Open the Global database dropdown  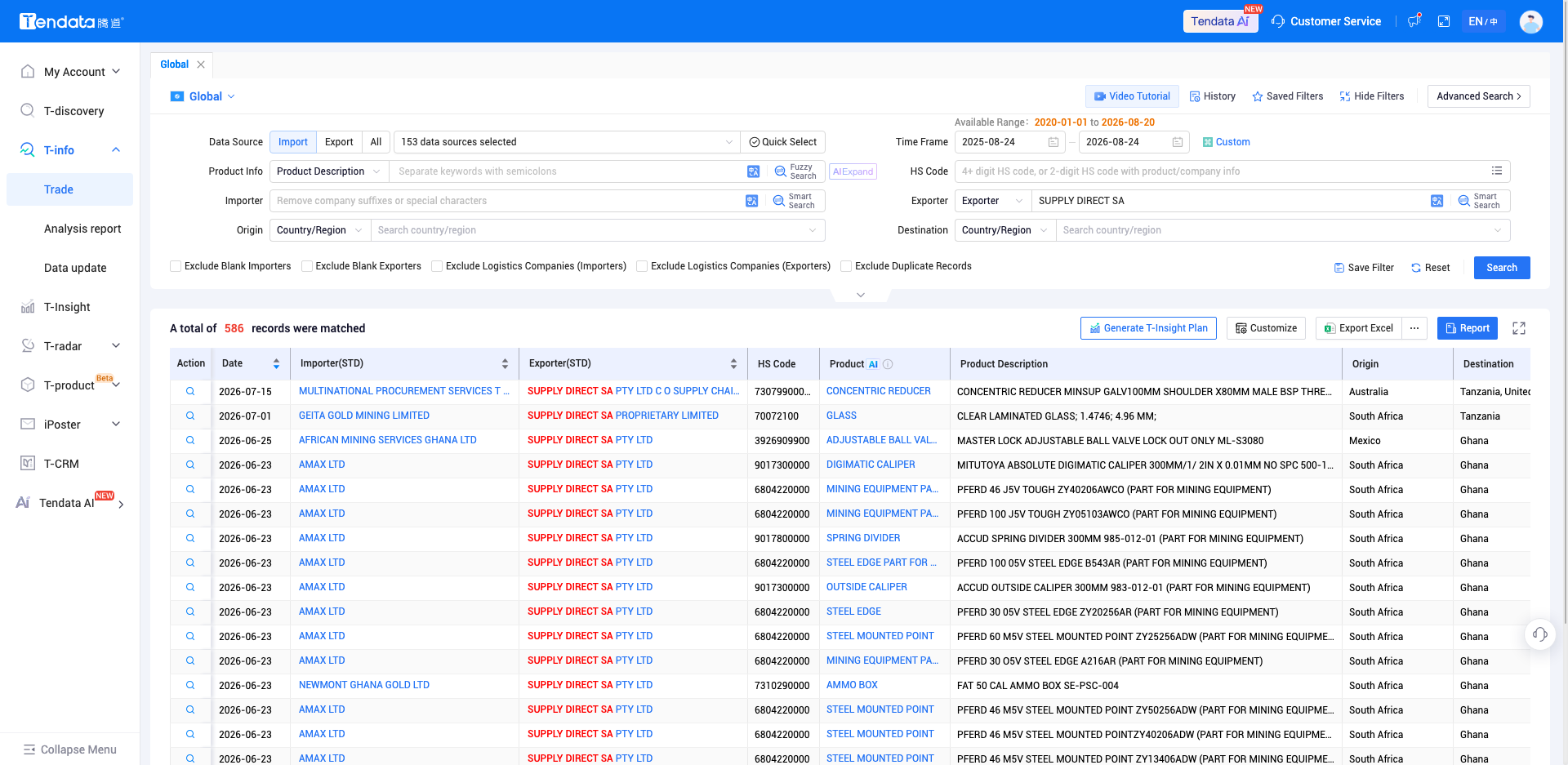(203, 96)
